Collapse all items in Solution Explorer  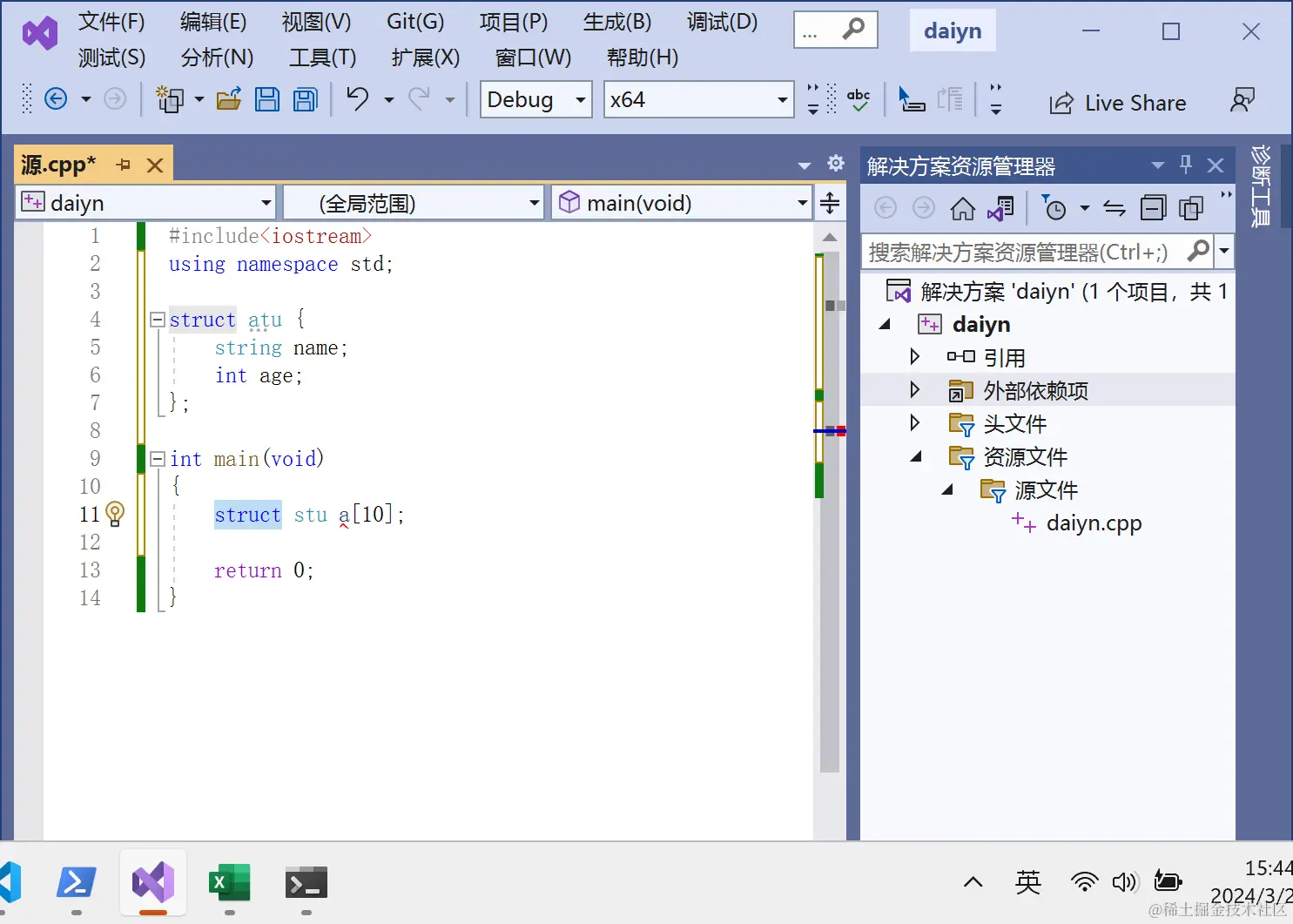[1153, 208]
